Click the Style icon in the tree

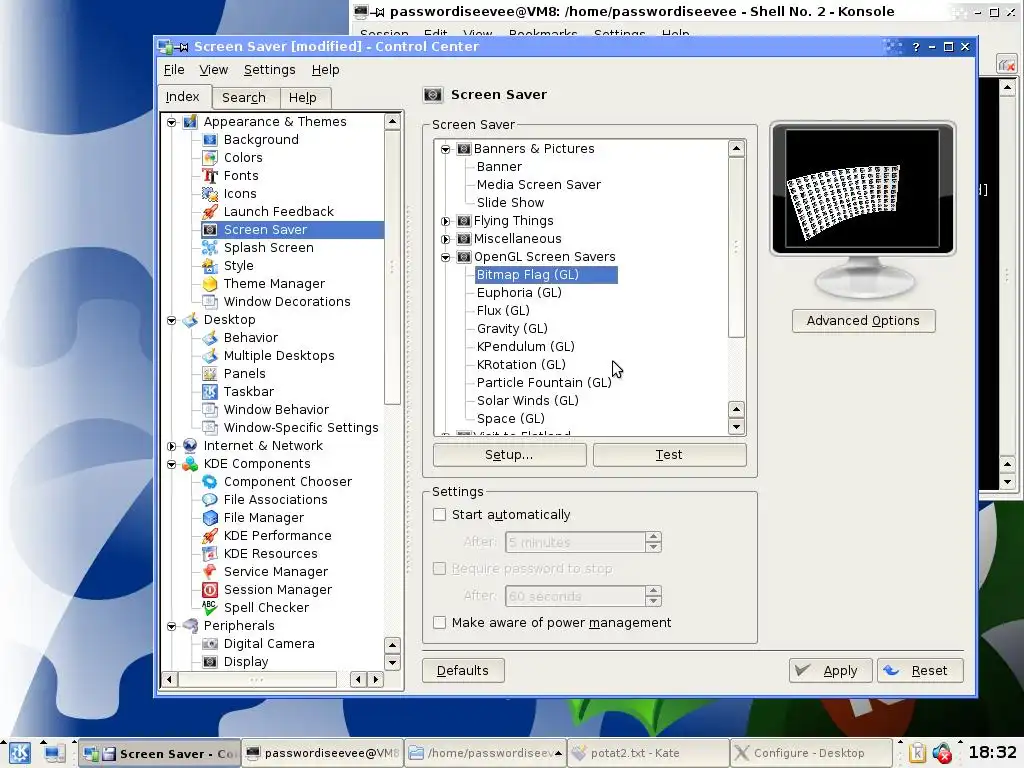210,266
